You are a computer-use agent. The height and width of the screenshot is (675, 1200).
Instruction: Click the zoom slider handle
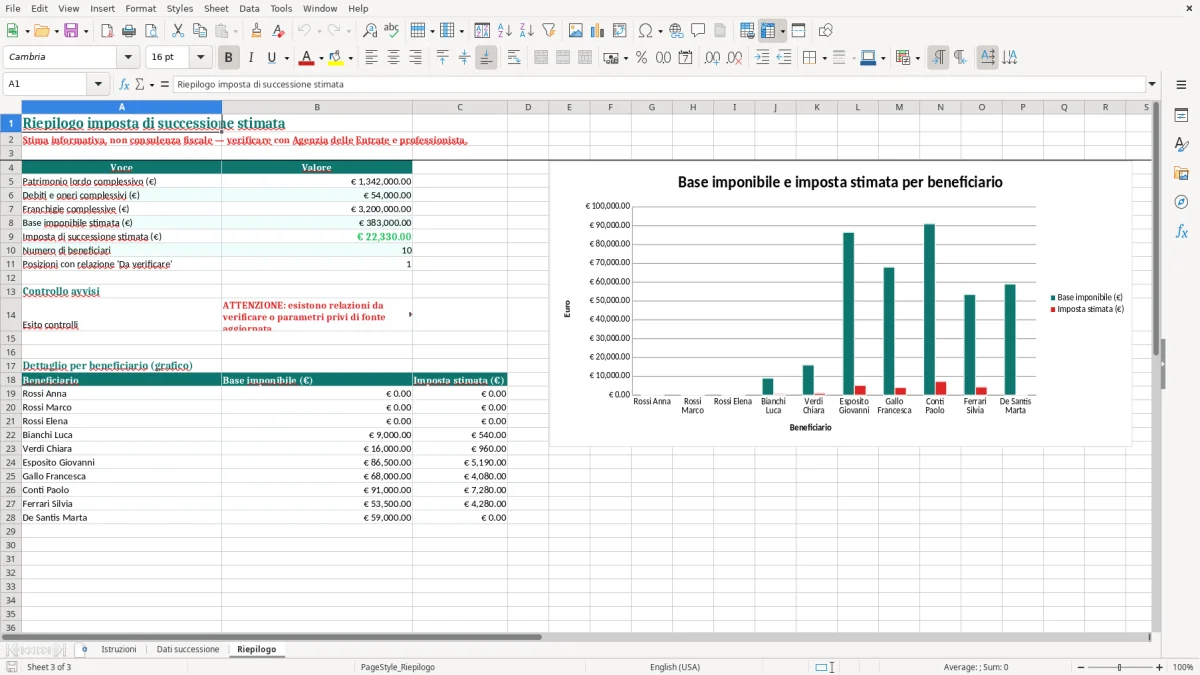coord(1120,667)
